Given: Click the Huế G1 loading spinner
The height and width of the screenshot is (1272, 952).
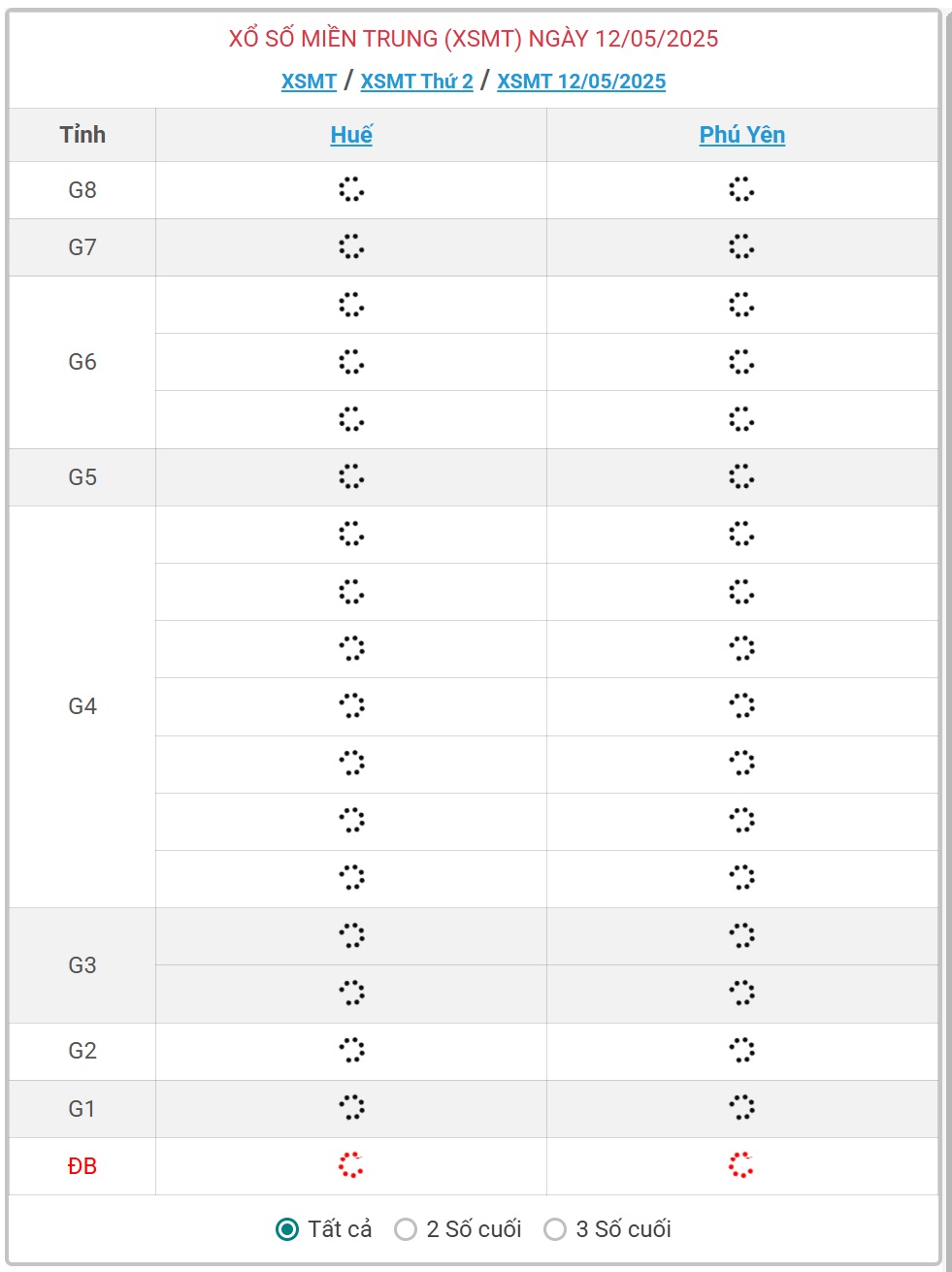Looking at the screenshot, I should 351,1107.
